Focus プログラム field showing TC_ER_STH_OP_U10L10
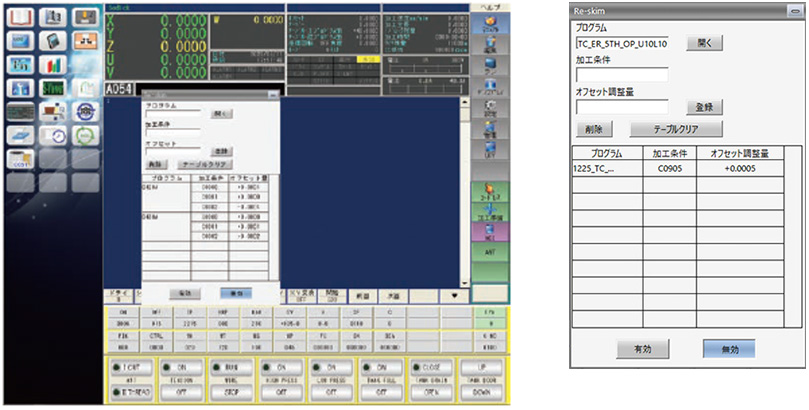809x410 pixels. tap(622, 44)
